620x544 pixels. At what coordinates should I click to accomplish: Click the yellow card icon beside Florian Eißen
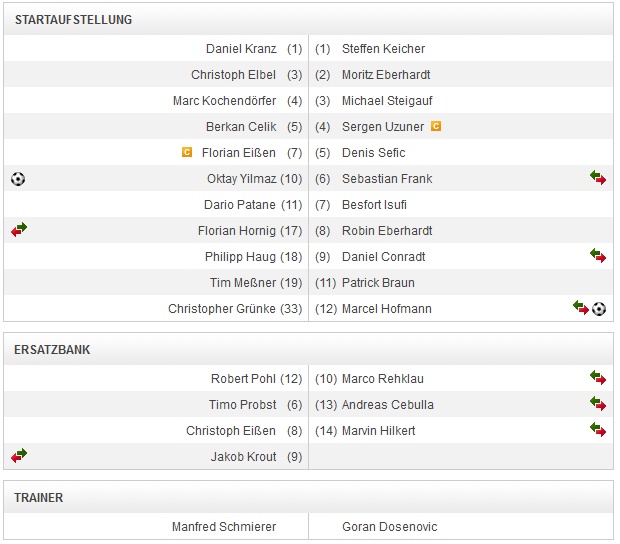(x=187, y=153)
